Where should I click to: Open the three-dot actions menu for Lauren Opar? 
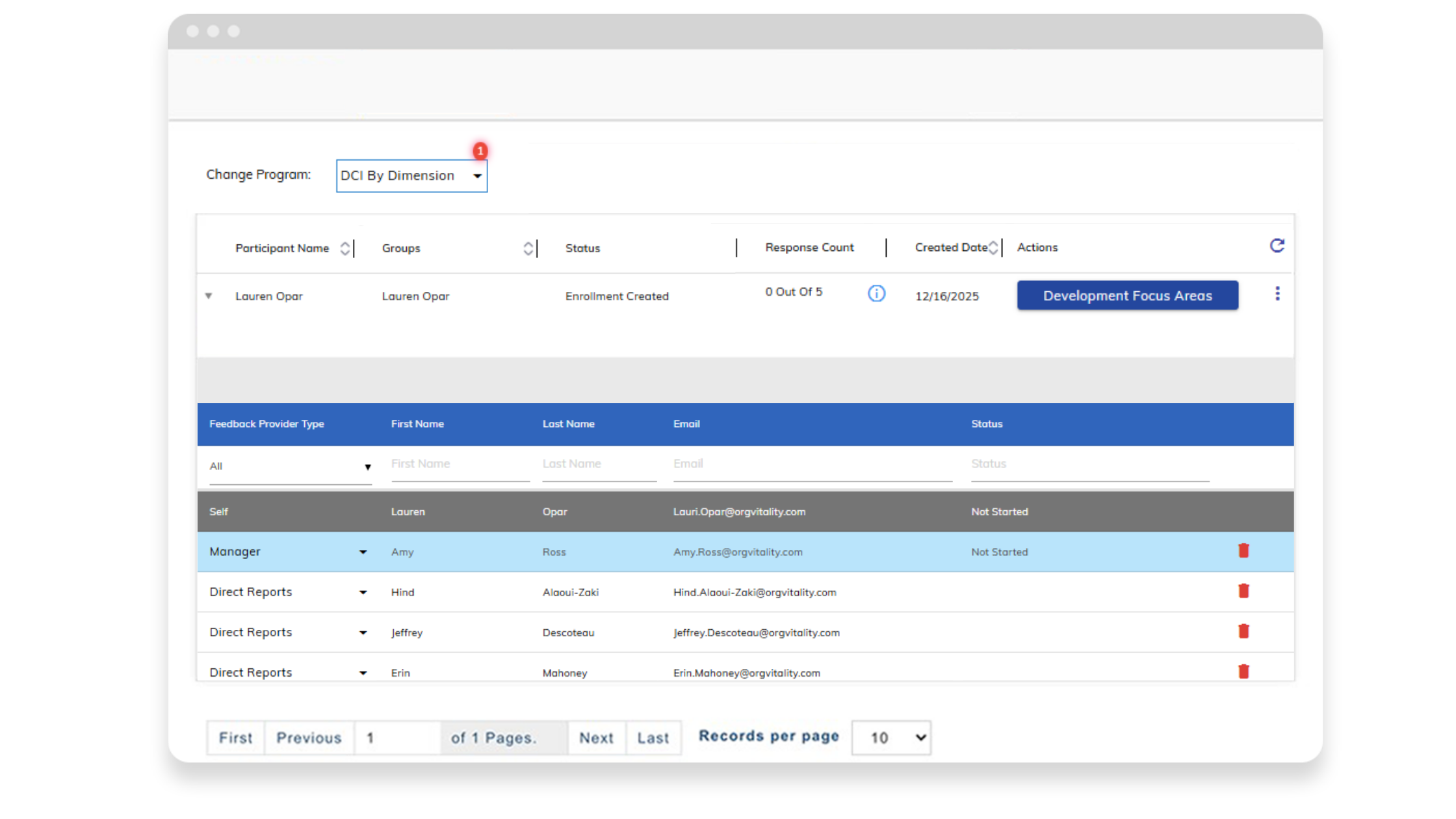click(1277, 294)
